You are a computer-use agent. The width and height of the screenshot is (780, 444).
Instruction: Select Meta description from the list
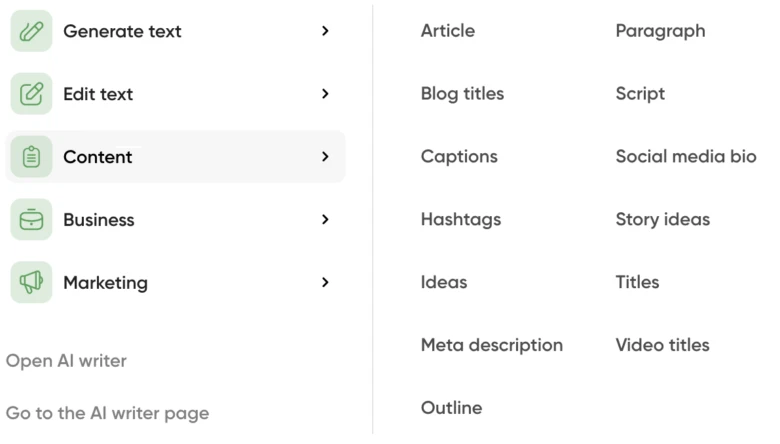491,346
